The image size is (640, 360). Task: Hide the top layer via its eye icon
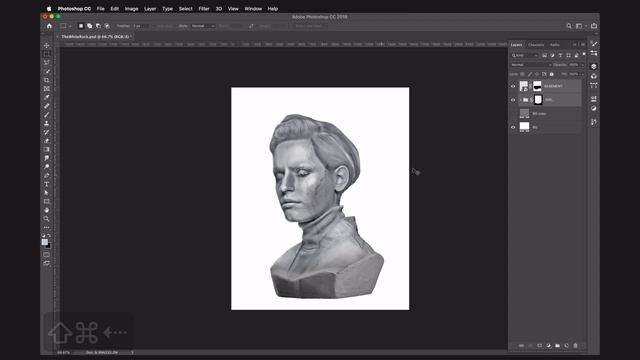[x=513, y=86]
